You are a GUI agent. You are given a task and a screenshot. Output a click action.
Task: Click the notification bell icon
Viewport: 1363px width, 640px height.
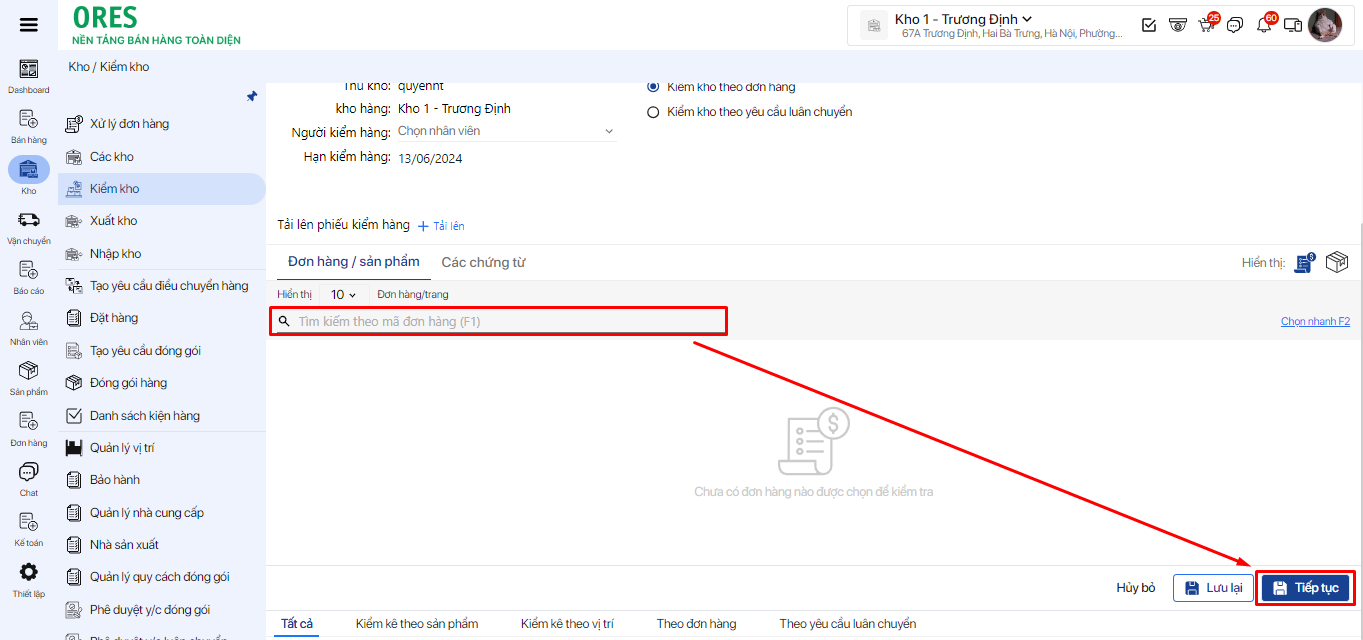point(1264,25)
